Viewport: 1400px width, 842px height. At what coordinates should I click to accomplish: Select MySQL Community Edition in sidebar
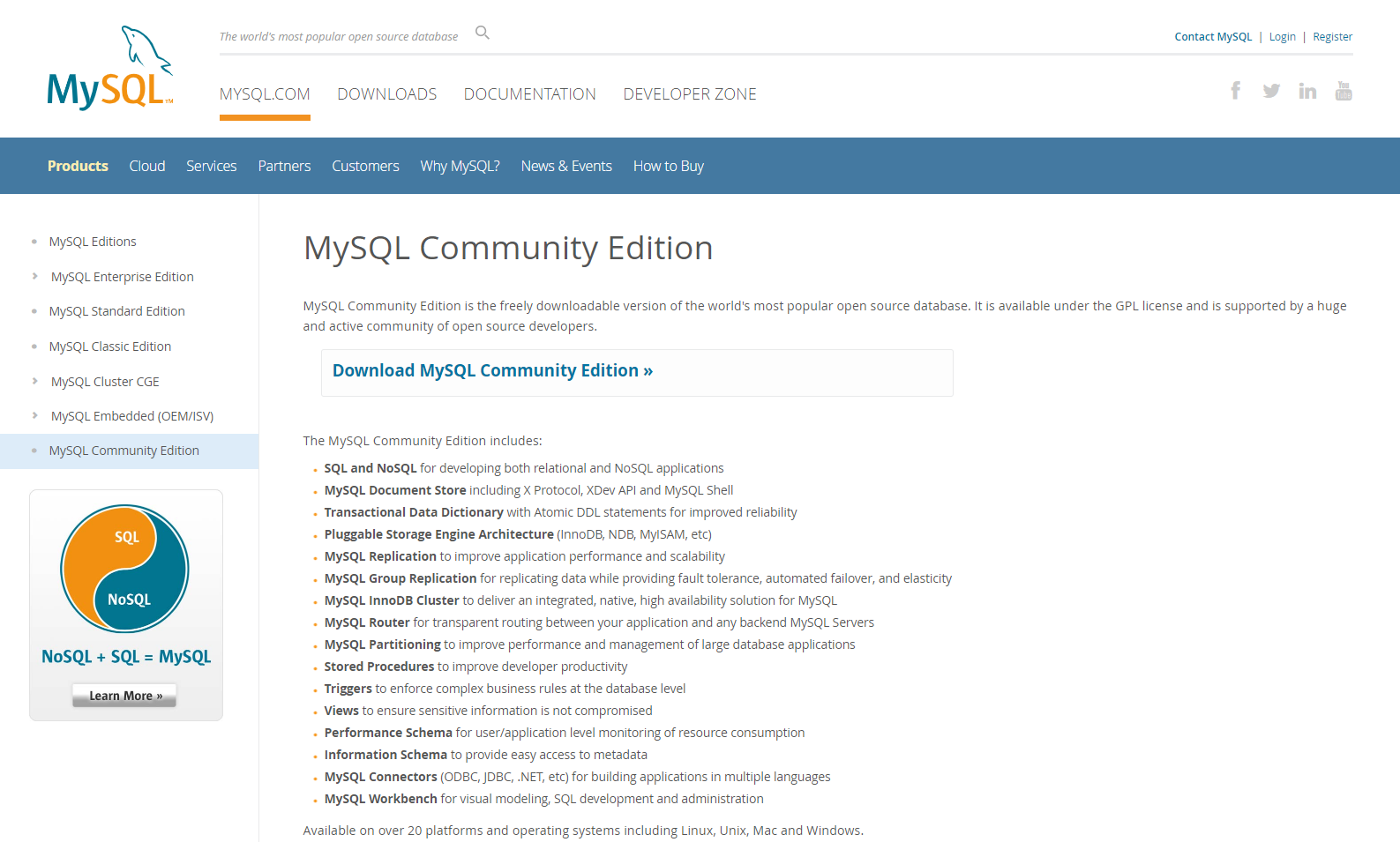pyautogui.click(x=124, y=451)
